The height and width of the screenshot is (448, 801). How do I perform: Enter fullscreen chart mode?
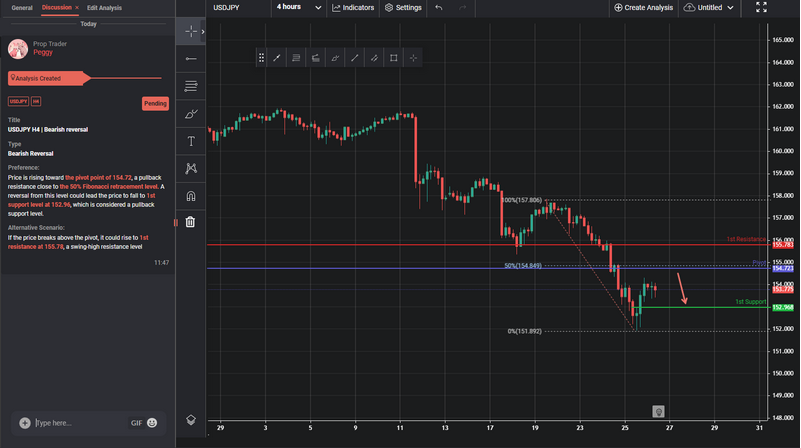[761, 7]
